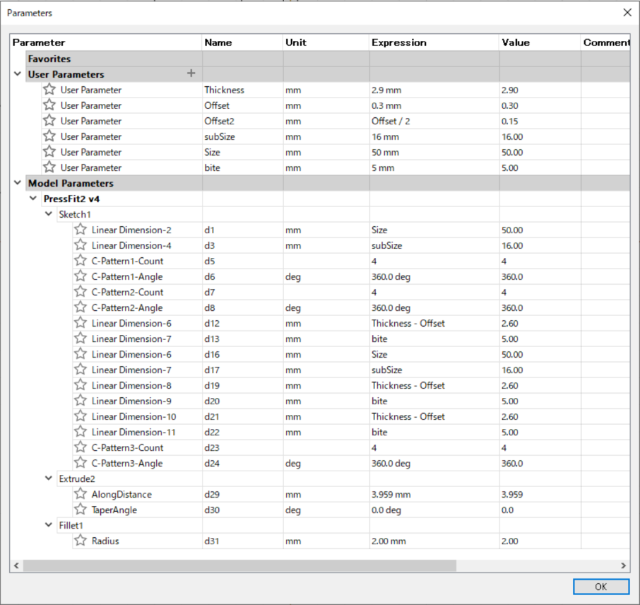Viewport: 640px width, 605px height.
Task: Collapse the Sketch1 group
Action: point(49,214)
